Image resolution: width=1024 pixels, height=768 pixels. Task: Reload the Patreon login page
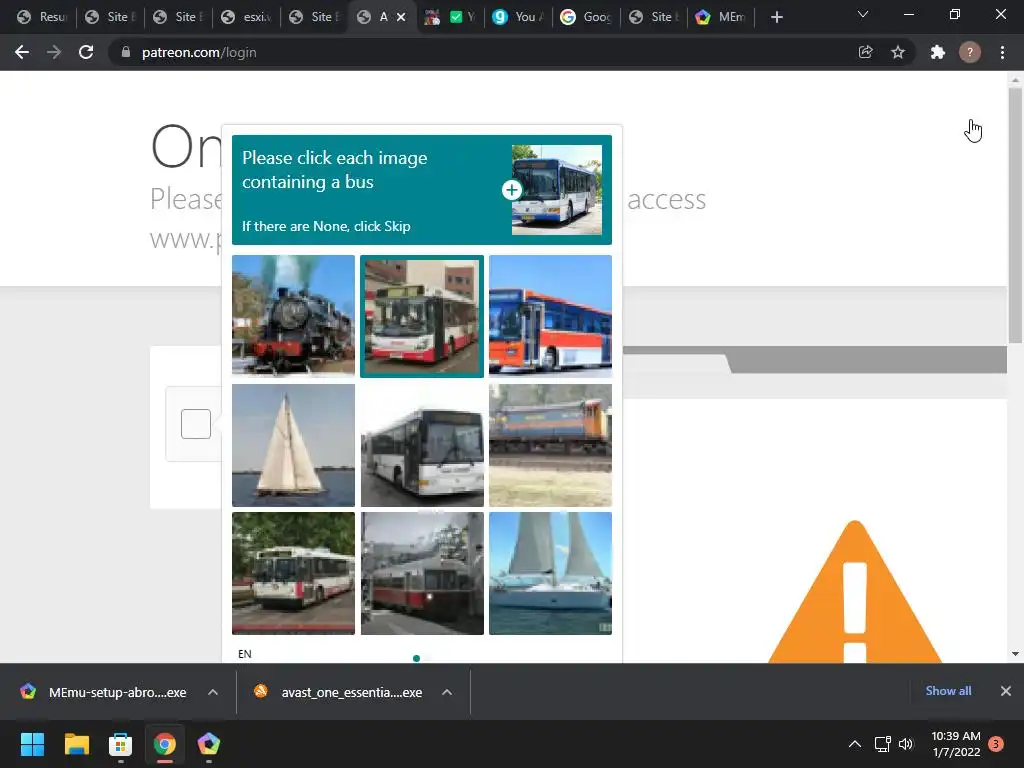(86, 52)
